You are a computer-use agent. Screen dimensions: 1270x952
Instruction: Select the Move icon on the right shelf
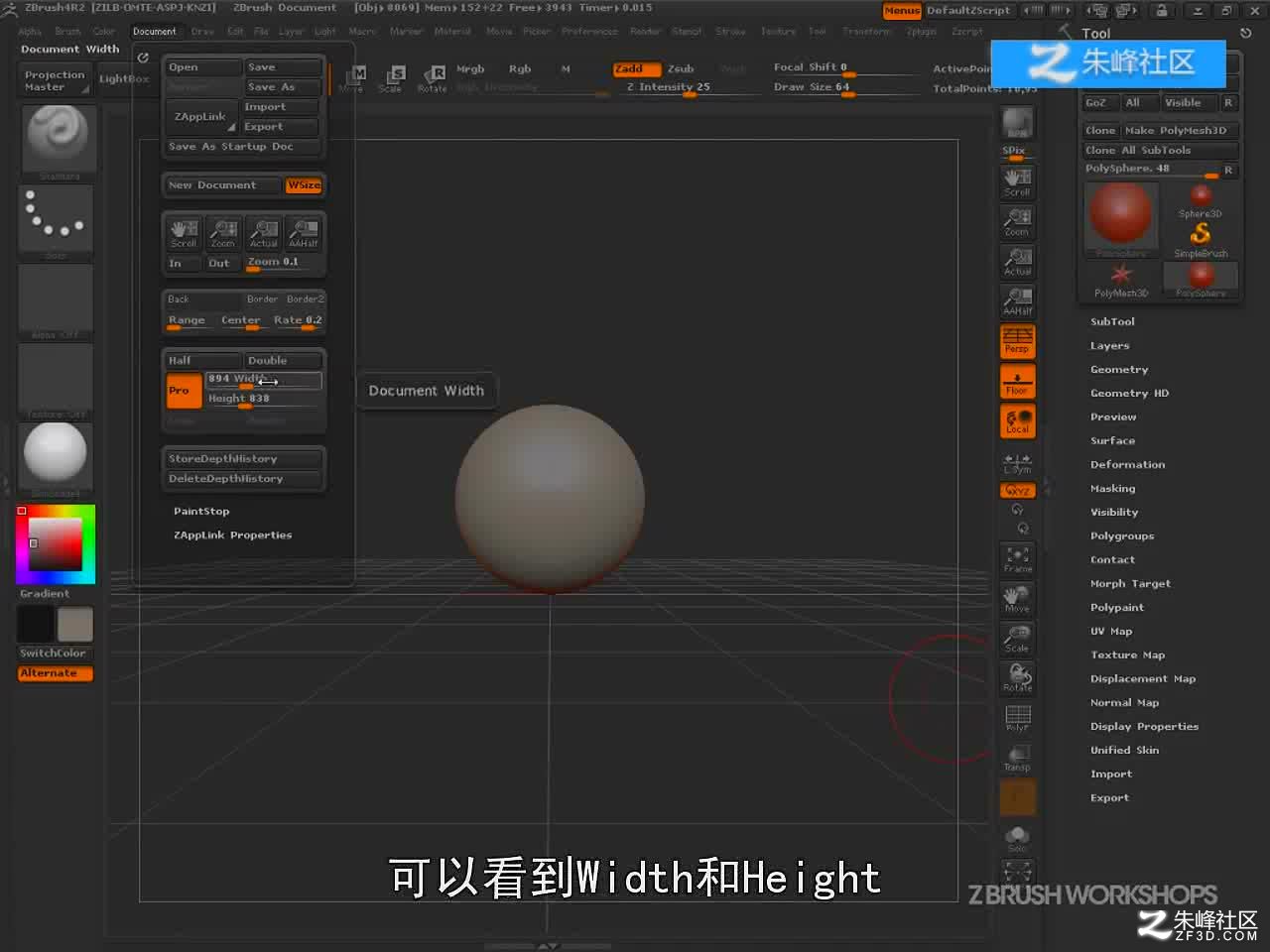pyautogui.click(x=1017, y=599)
